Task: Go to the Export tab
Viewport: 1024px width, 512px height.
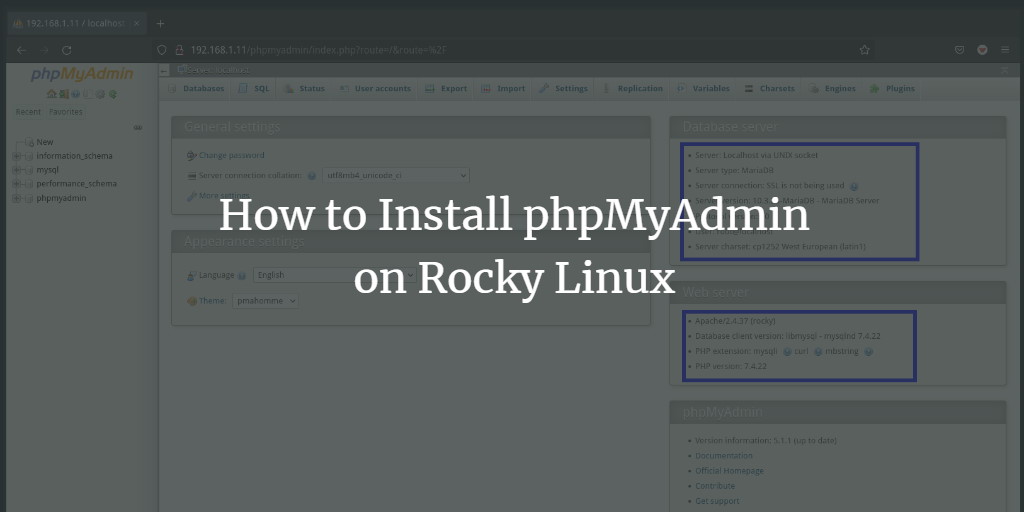Action: [446, 89]
